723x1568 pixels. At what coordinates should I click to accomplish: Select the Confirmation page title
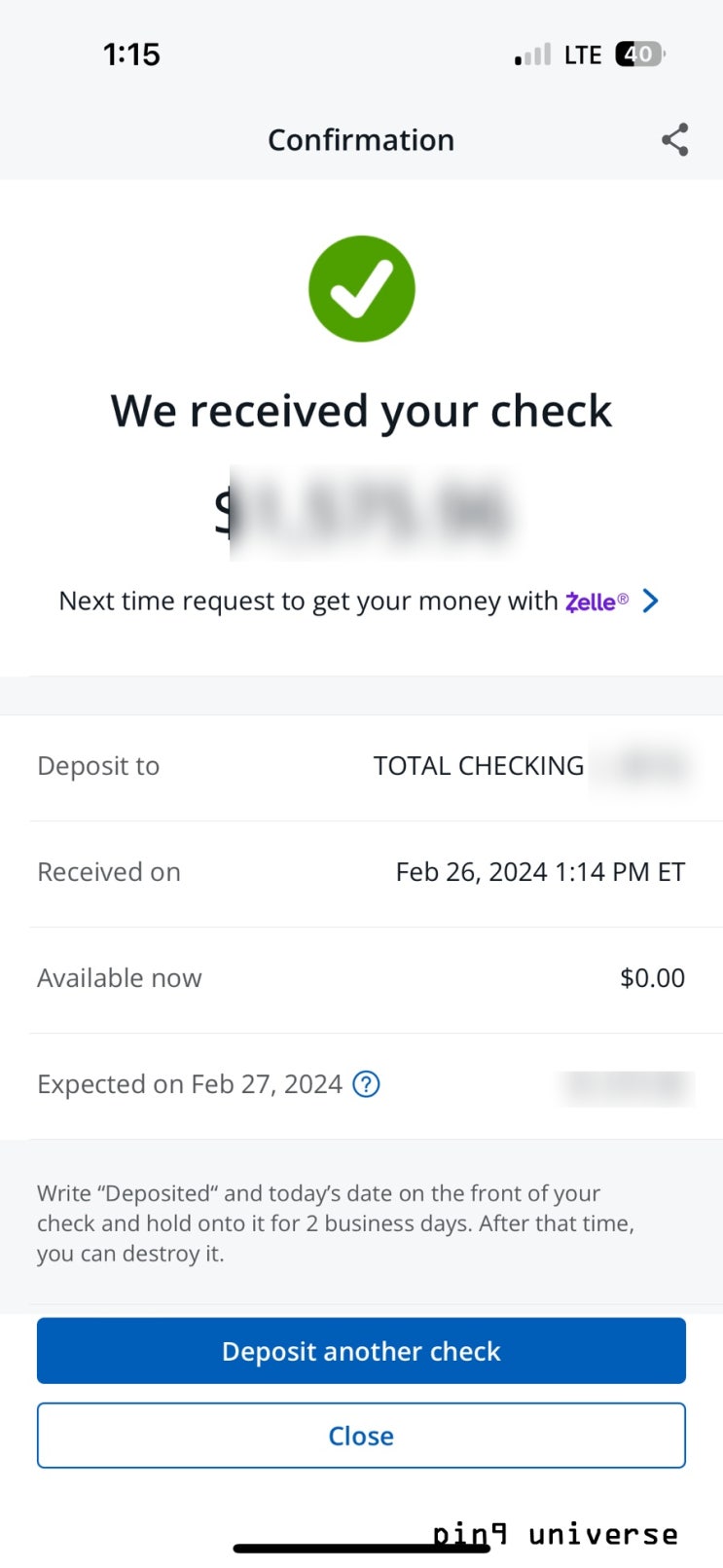[x=361, y=140]
